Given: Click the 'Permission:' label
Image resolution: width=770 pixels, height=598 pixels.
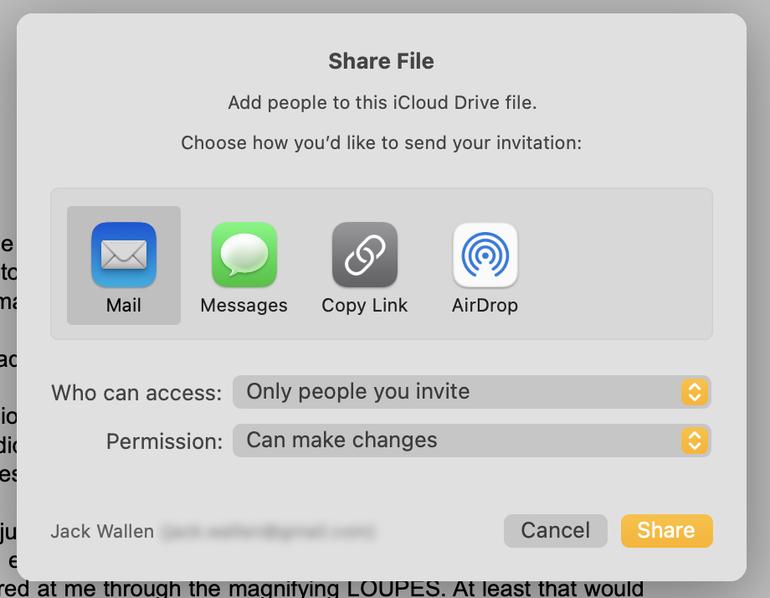Looking at the screenshot, I should [x=165, y=441].
